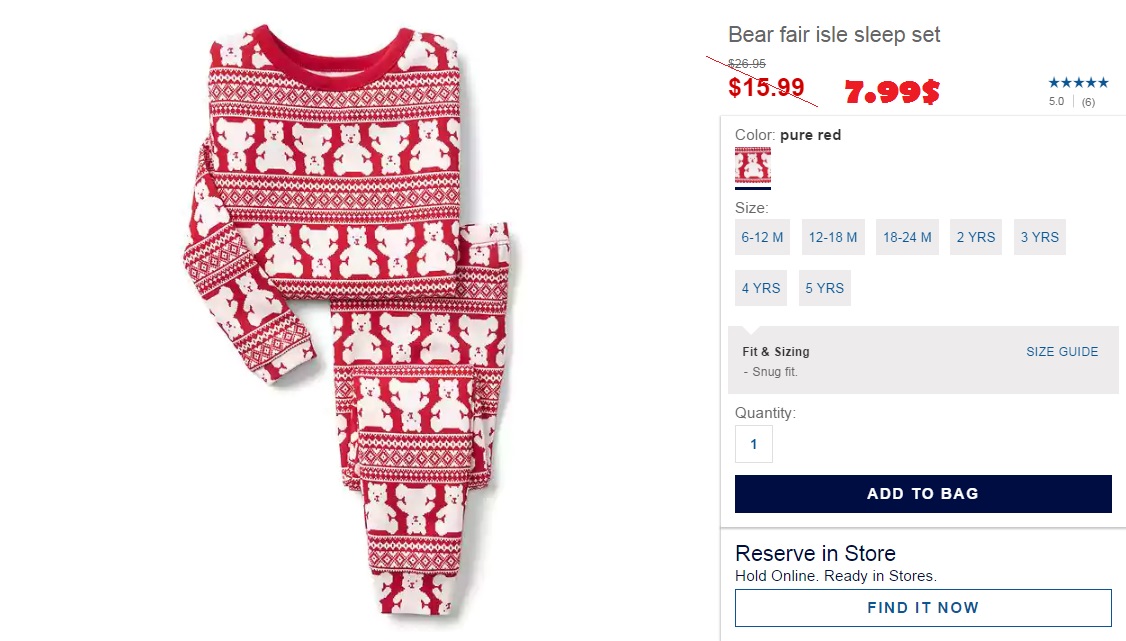Click the Bear fair isle sleep set title
1126x641 pixels.
[834, 35]
